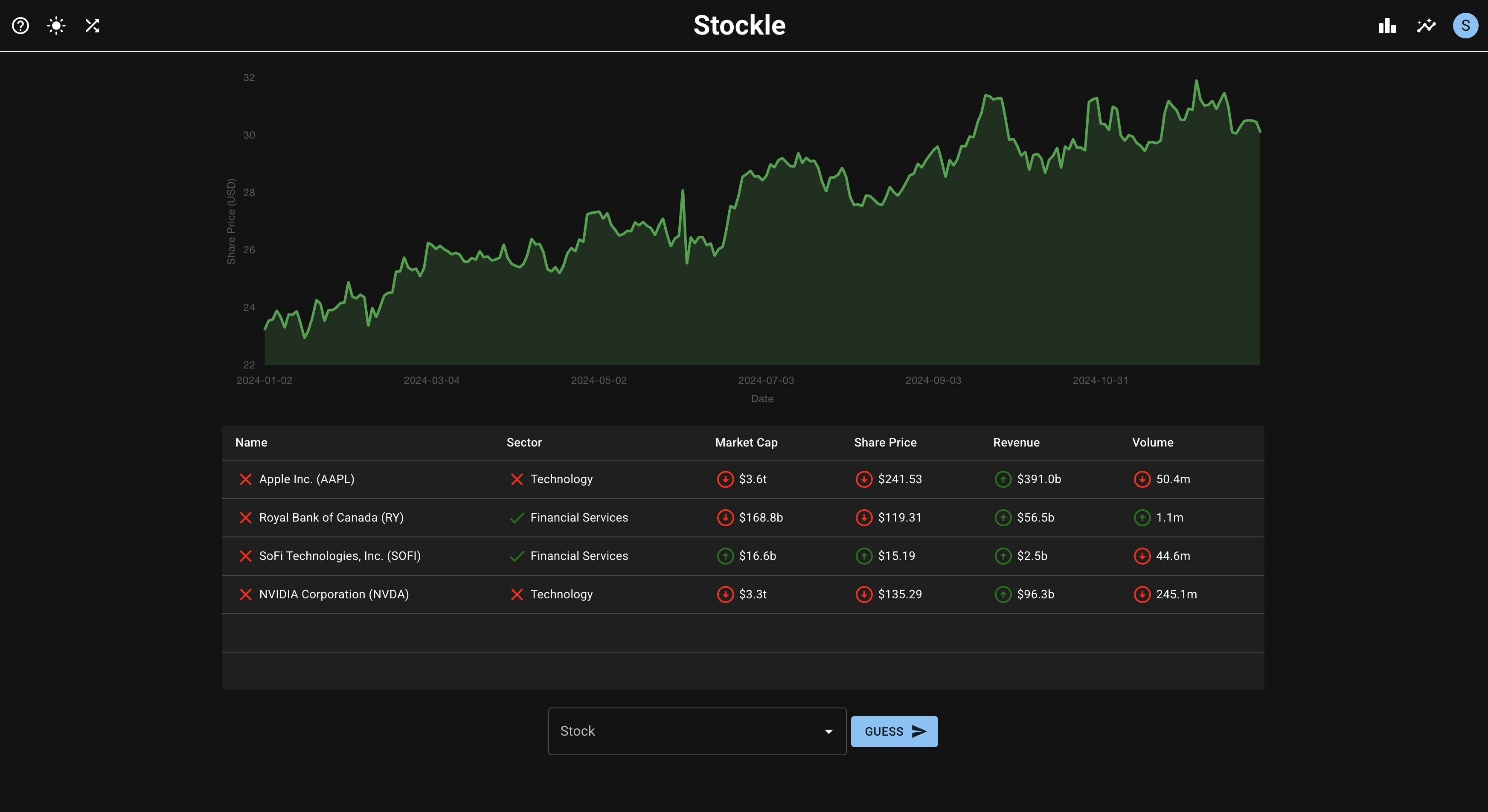Click the green check in Royal Bank row

(517, 517)
